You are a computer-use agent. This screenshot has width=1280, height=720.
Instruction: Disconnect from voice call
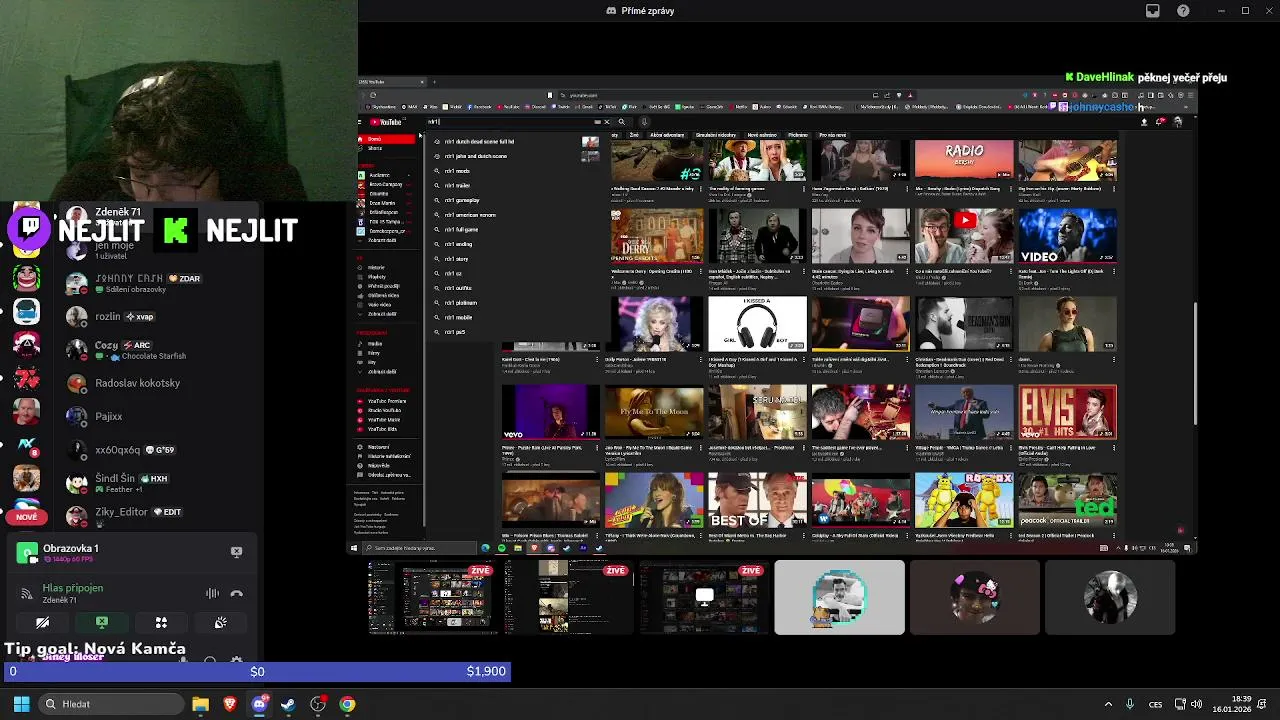[236, 593]
